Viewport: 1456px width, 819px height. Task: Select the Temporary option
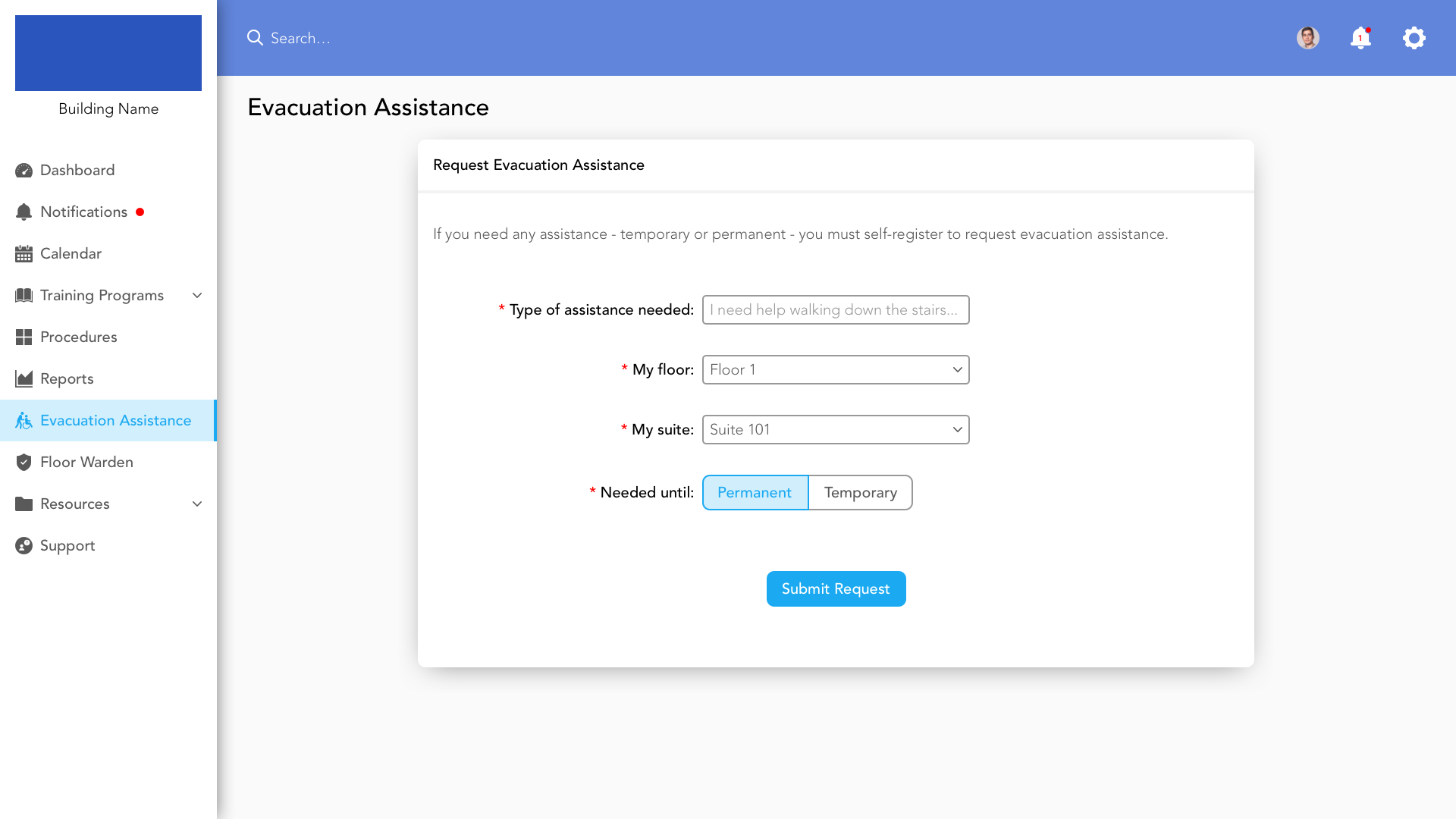click(x=860, y=493)
